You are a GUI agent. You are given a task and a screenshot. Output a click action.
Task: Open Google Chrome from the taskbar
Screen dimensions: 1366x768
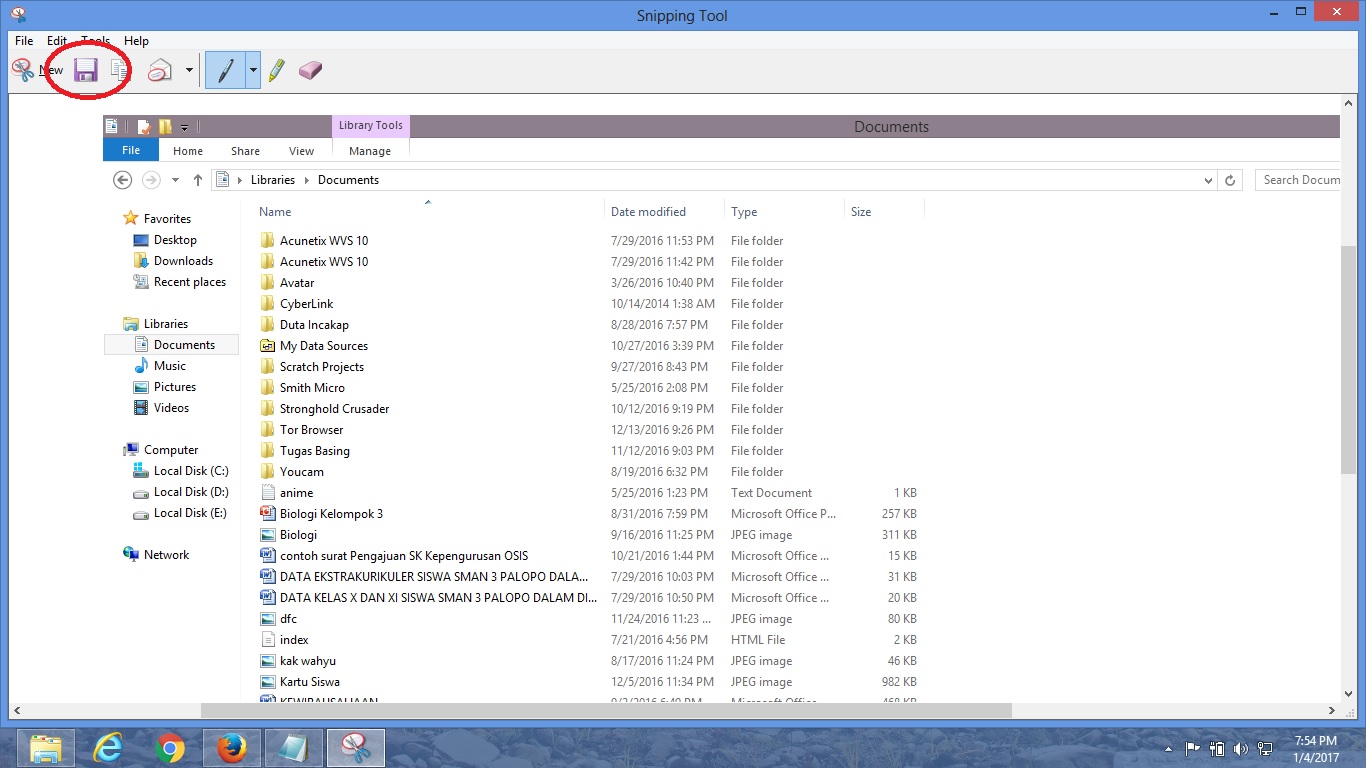coord(170,747)
